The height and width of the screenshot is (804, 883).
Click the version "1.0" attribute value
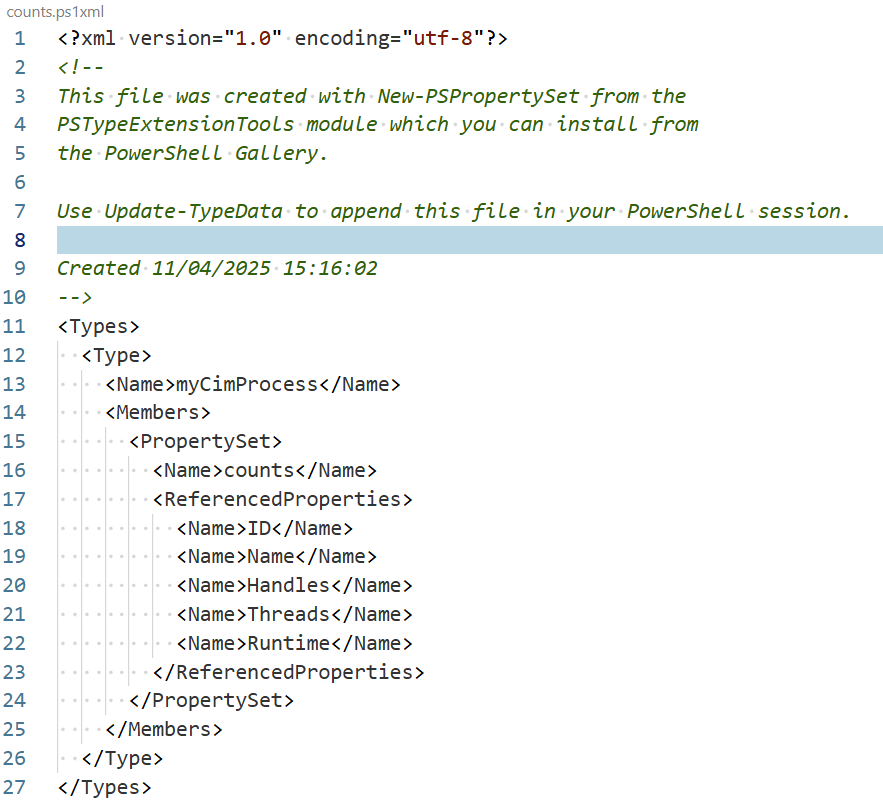pos(253,39)
